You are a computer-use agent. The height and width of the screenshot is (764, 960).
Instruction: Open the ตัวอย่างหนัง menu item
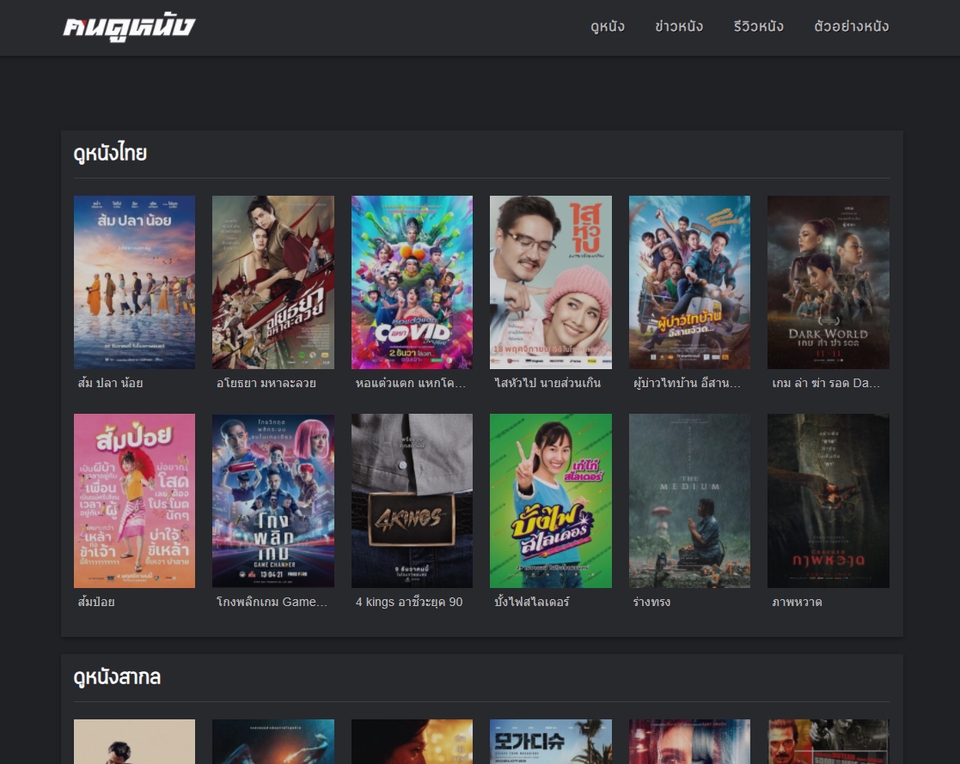pos(851,26)
